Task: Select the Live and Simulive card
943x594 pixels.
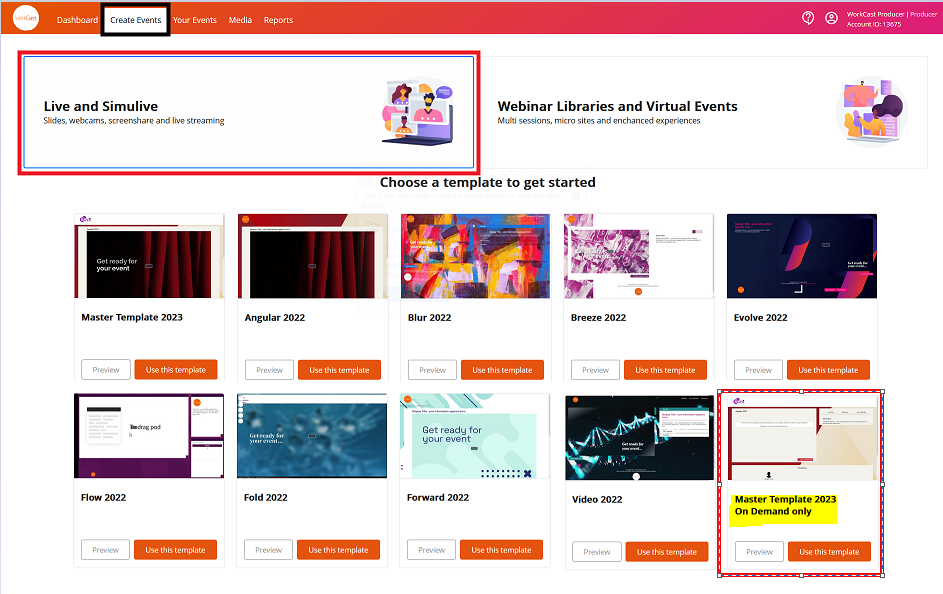Action: pos(249,112)
